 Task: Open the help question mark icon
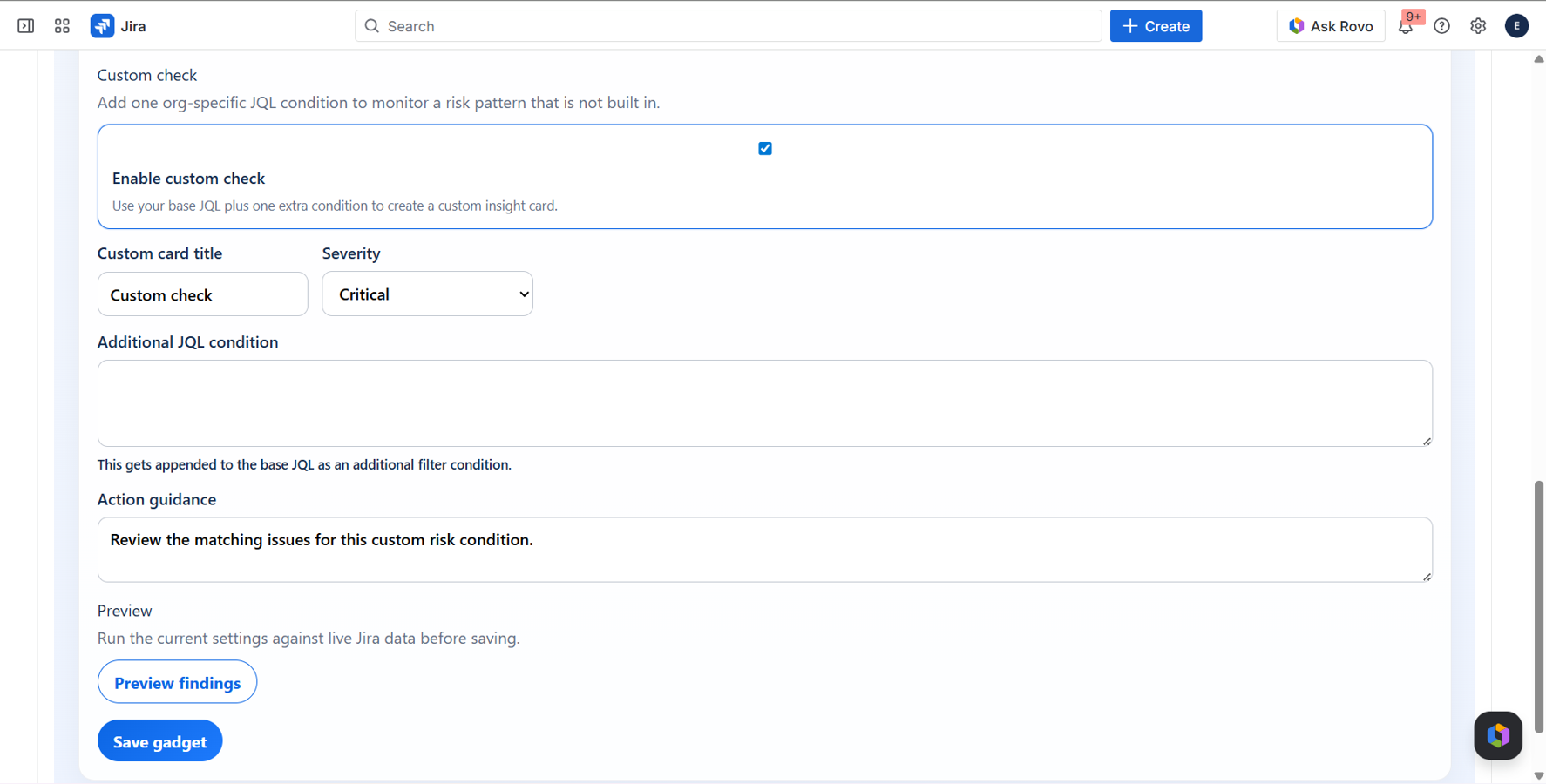(x=1441, y=26)
